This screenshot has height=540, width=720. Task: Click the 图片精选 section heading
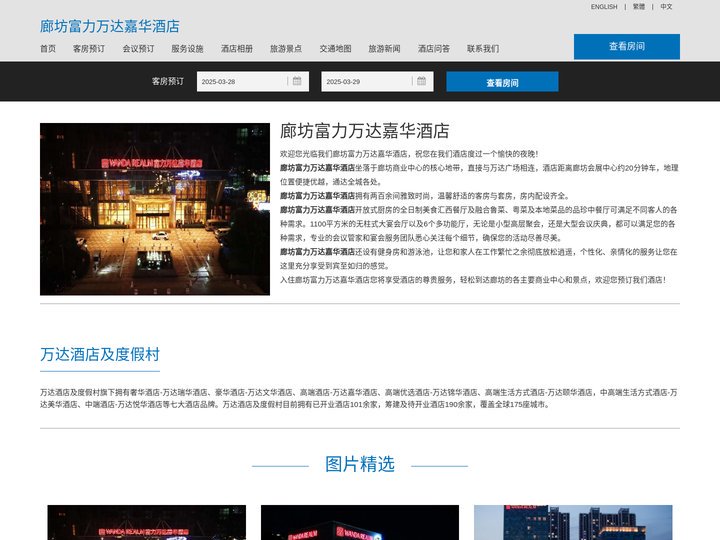tap(360, 464)
